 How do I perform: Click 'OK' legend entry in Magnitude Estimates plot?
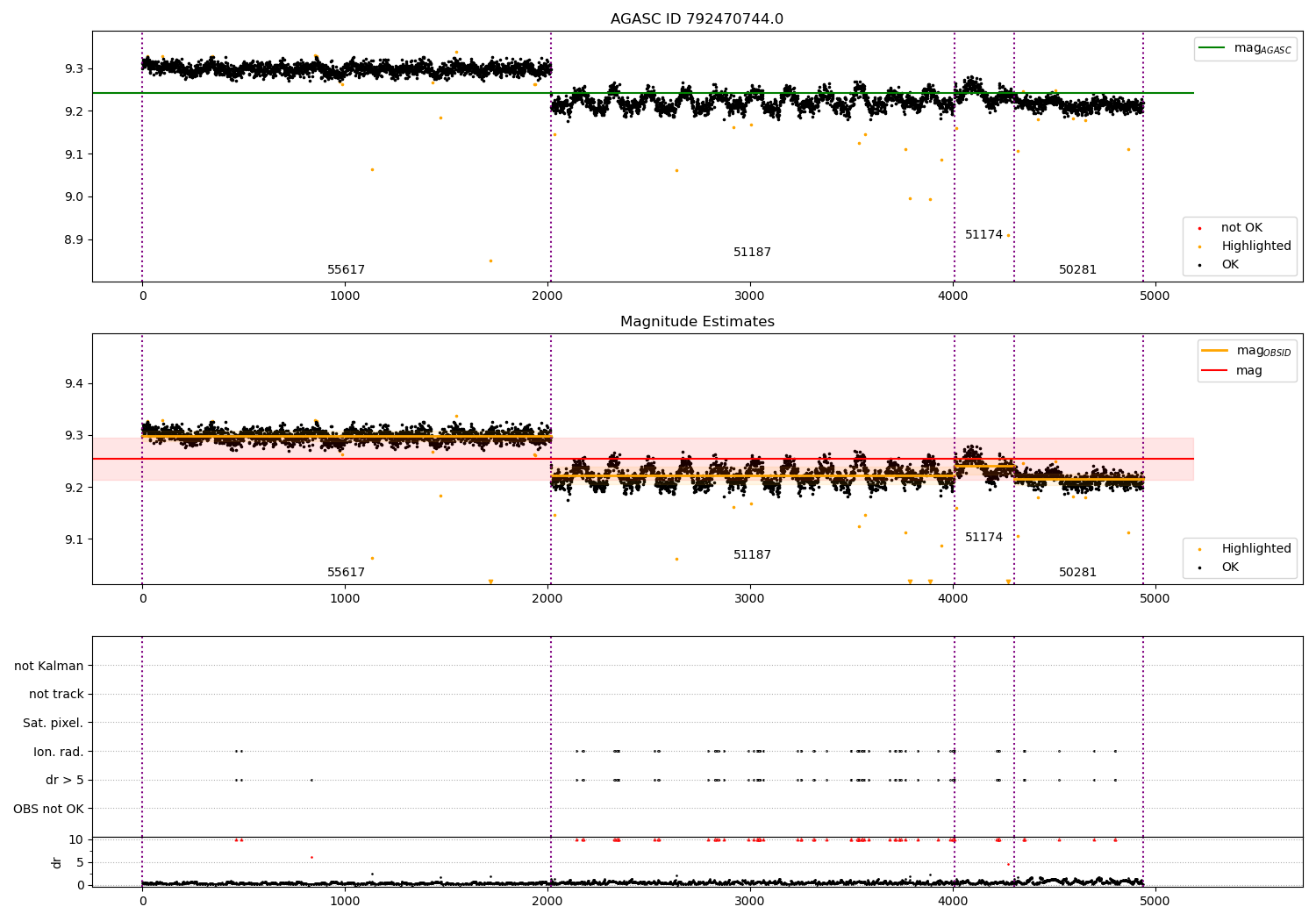(x=1230, y=568)
